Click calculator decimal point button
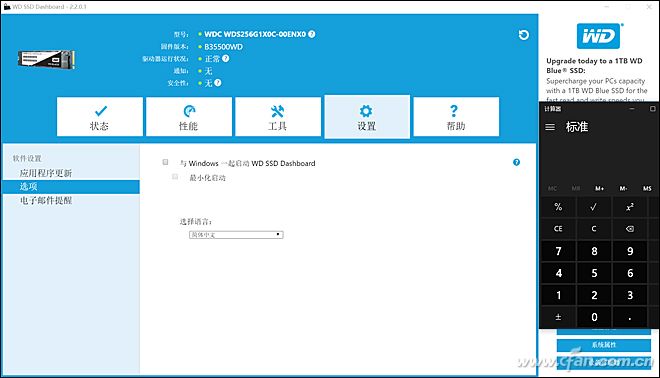The height and width of the screenshot is (378, 660). [630, 317]
